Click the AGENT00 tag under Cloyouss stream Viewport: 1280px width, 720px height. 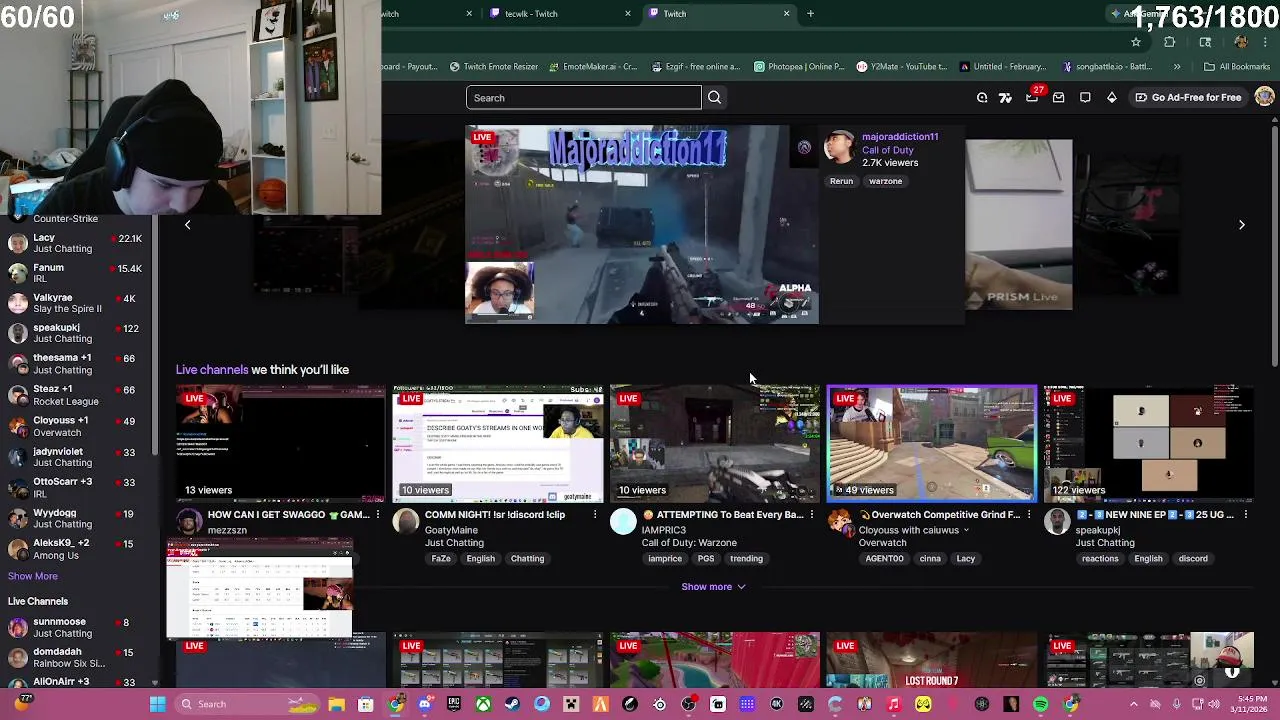point(884,559)
